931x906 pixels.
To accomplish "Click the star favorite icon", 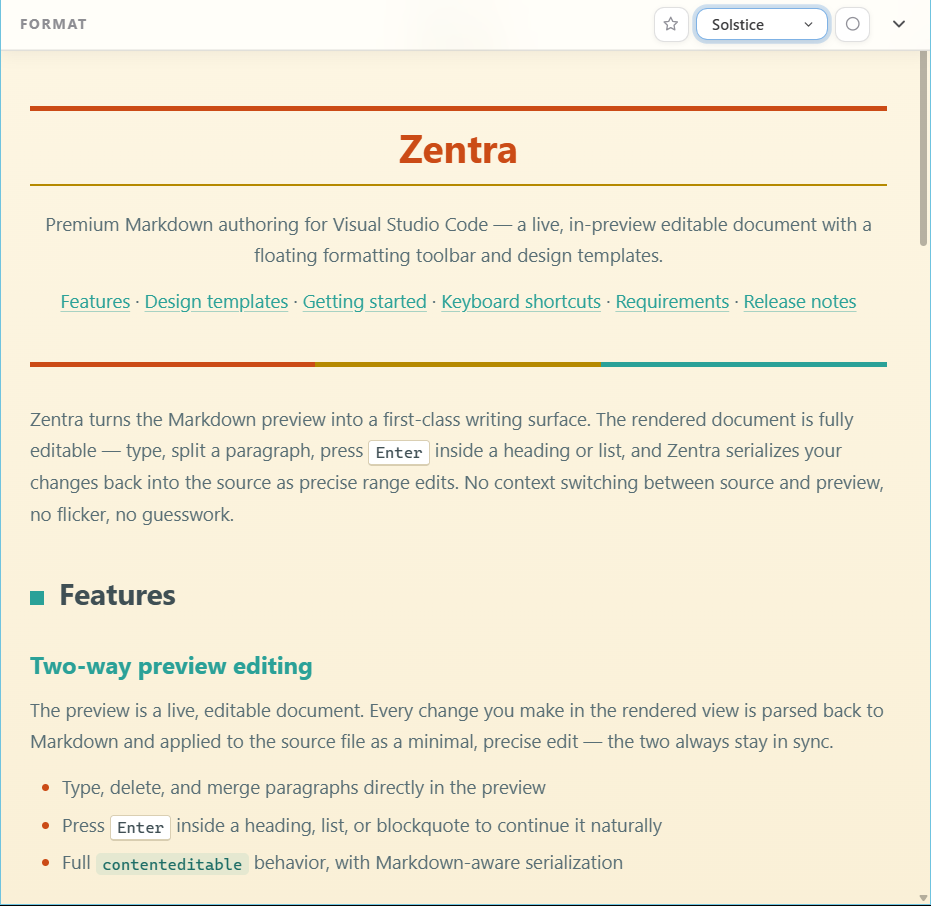I will point(671,24).
